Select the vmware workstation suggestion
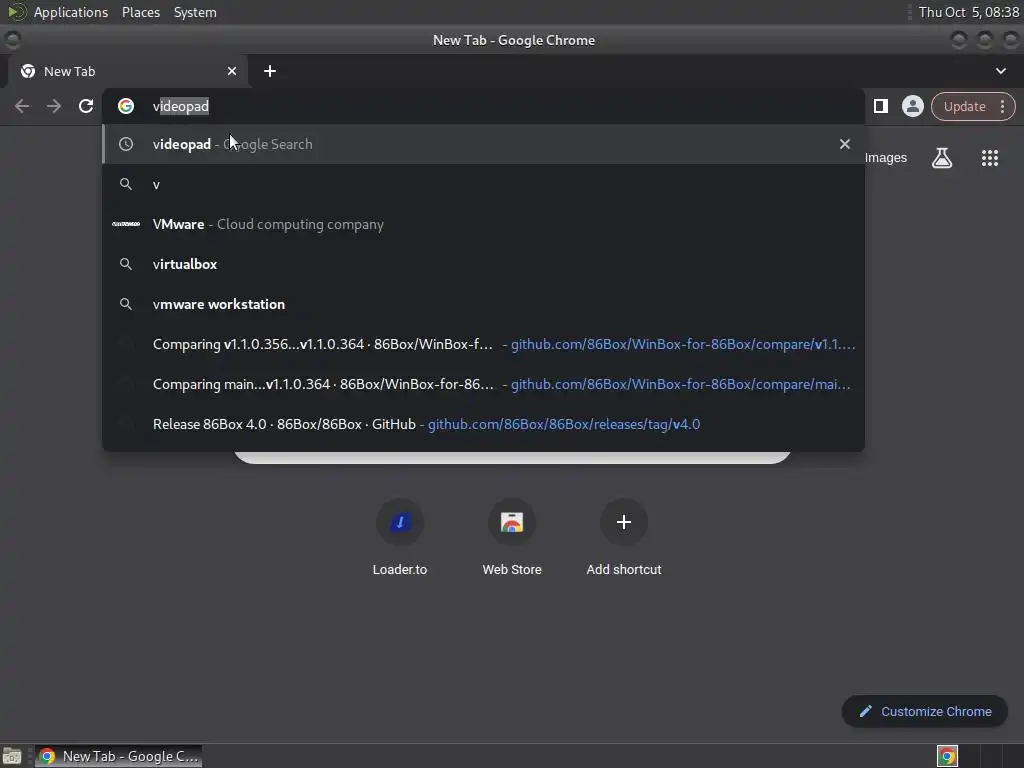The image size is (1024, 768). tap(483, 304)
